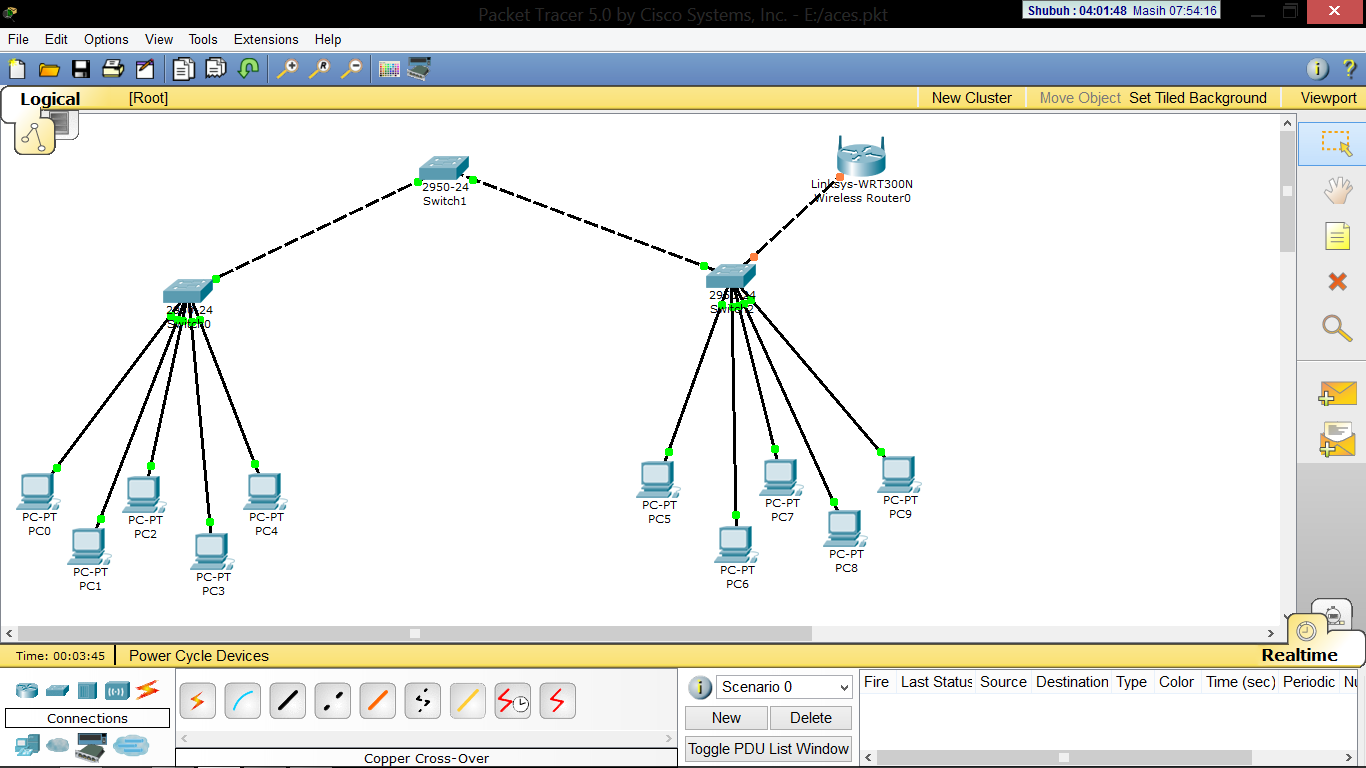This screenshot has height=768, width=1366.
Task: Click Set Tiled Background
Action: click(1198, 98)
